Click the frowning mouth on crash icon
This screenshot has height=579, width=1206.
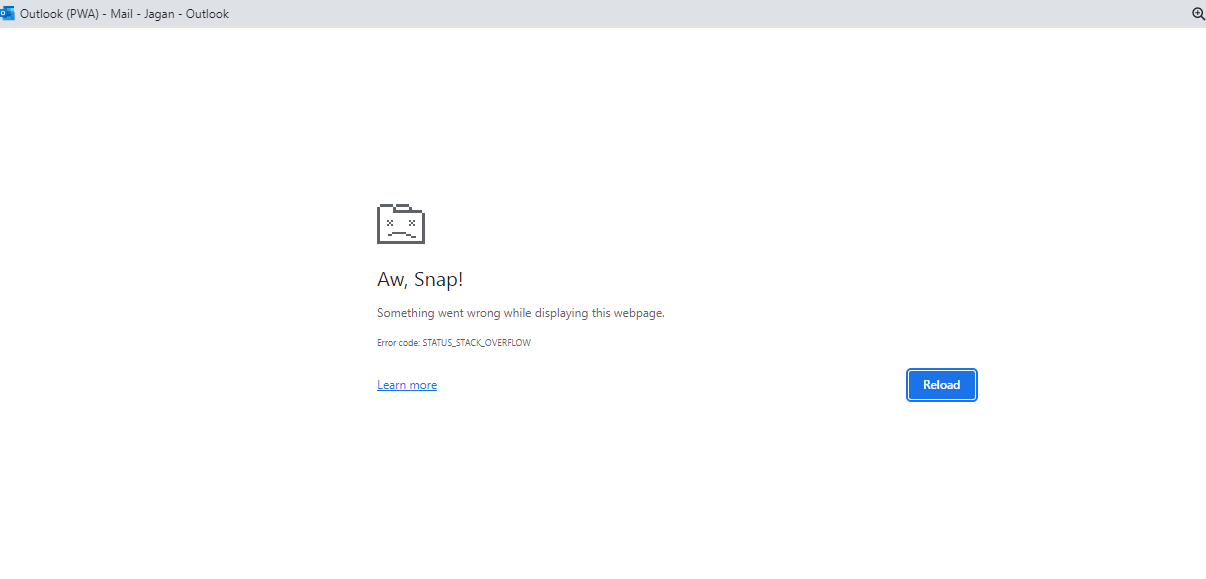[401, 233]
